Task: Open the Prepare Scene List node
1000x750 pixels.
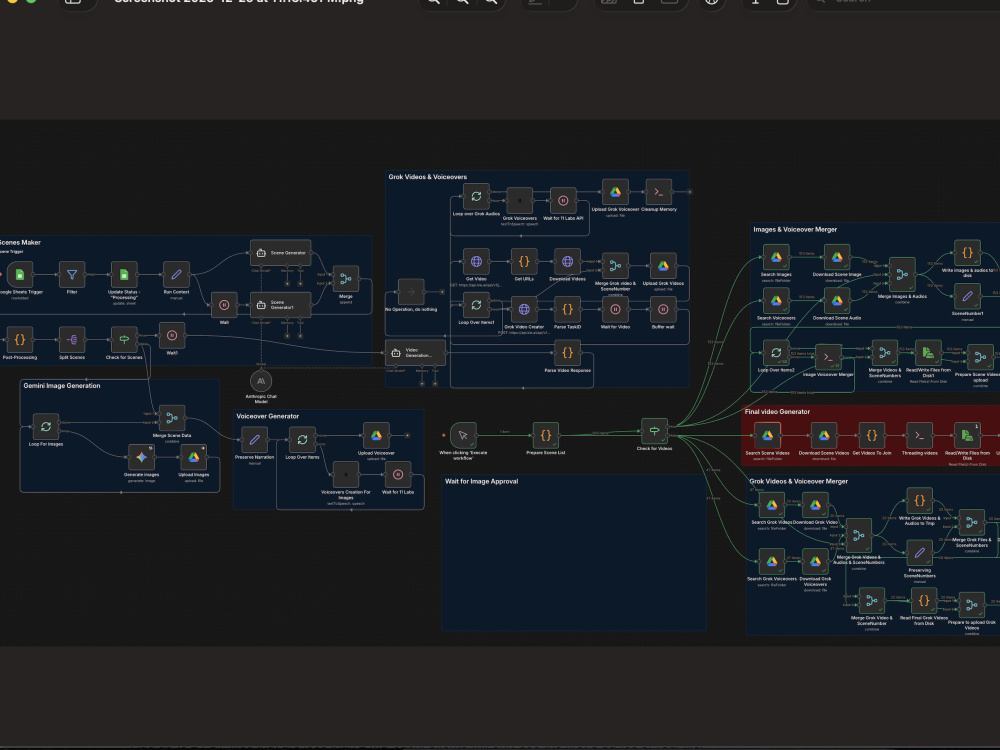Action: [x=545, y=436]
